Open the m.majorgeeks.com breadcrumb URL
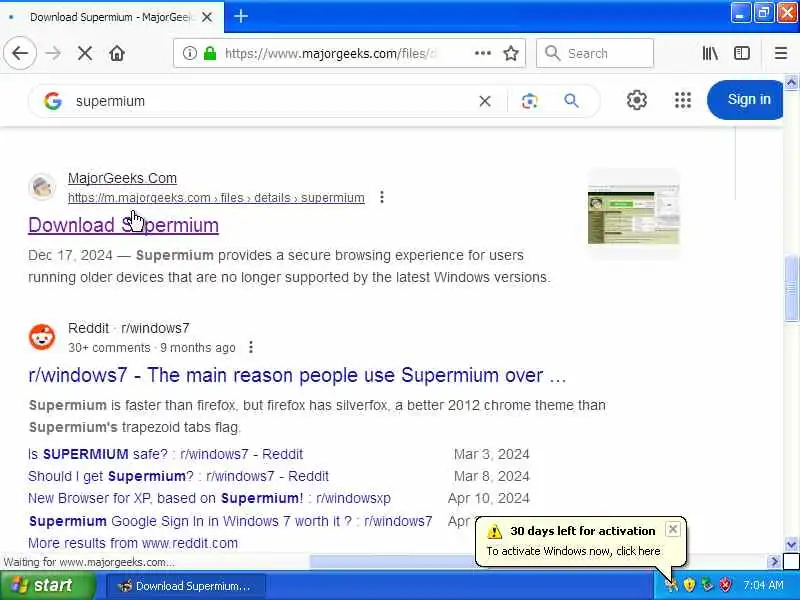The image size is (800, 600). (x=216, y=197)
